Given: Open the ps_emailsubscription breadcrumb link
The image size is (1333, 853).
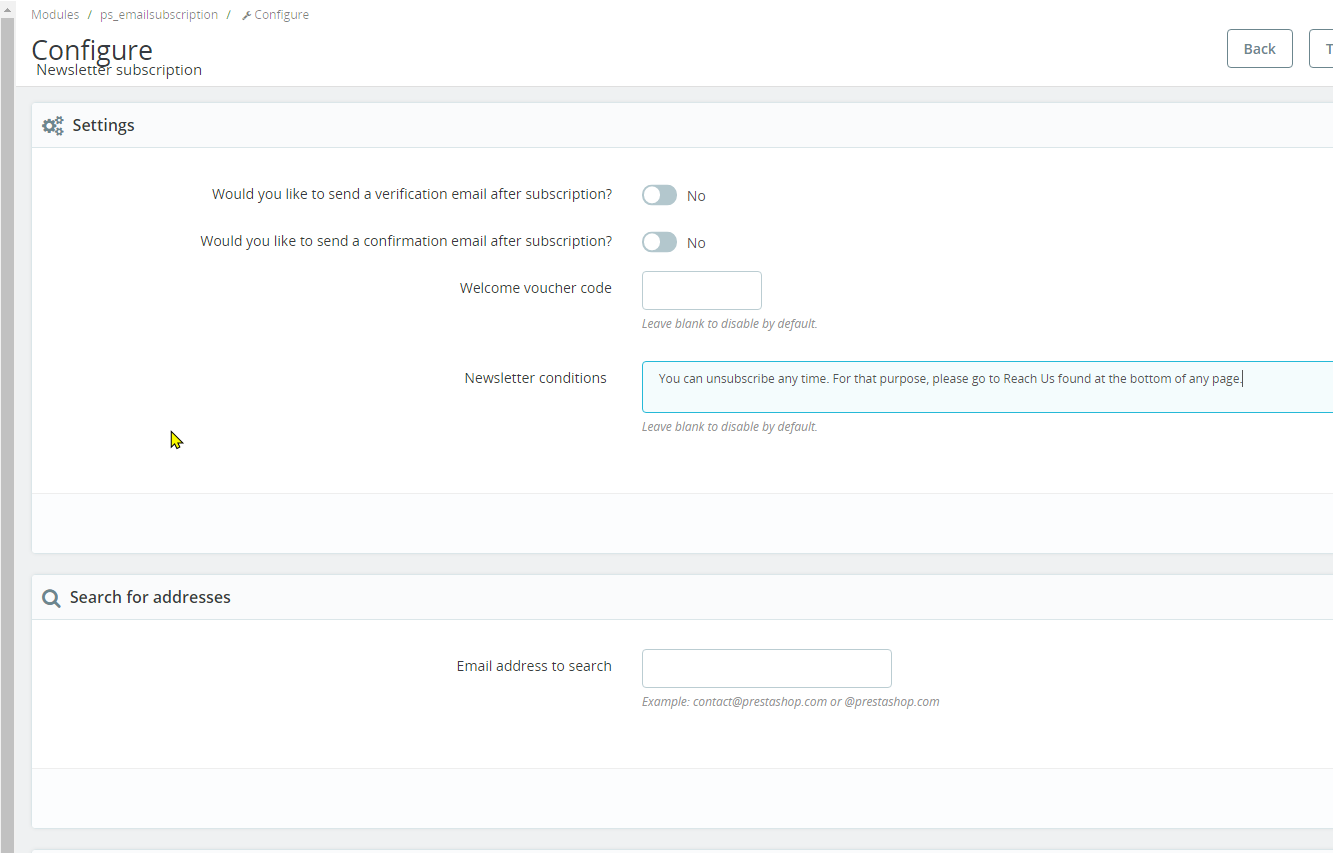Looking at the screenshot, I should pyautogui.click(x=159, y=15).
